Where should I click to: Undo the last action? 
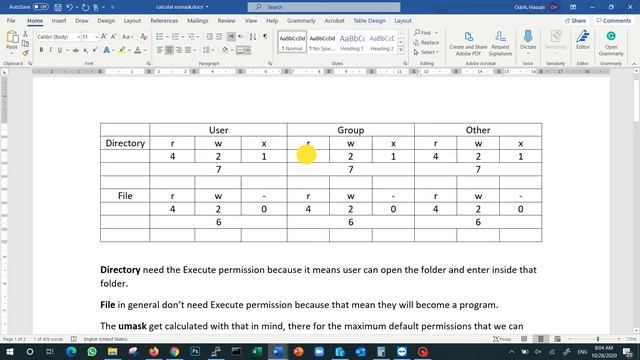[x=69, y=7]
